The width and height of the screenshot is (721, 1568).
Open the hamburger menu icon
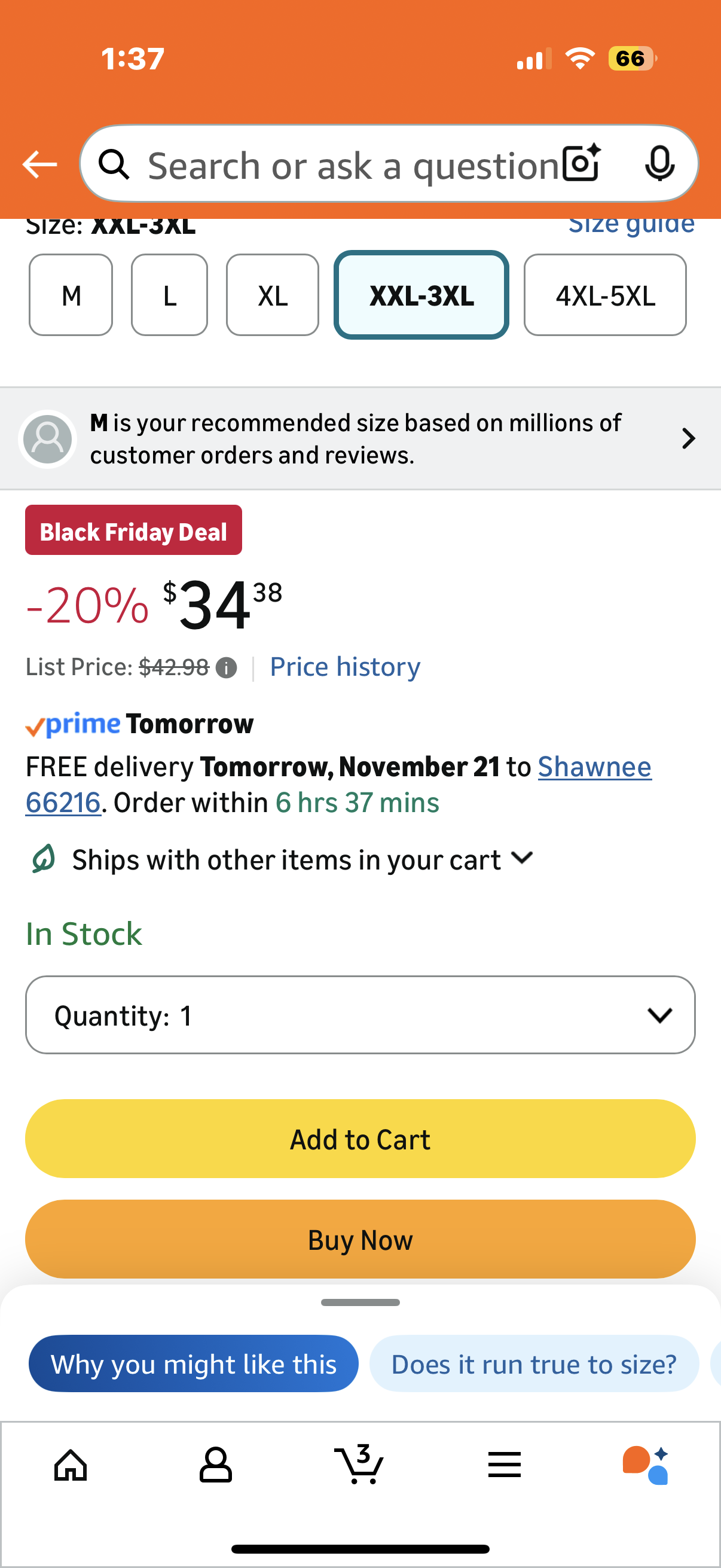point(505,1465)
